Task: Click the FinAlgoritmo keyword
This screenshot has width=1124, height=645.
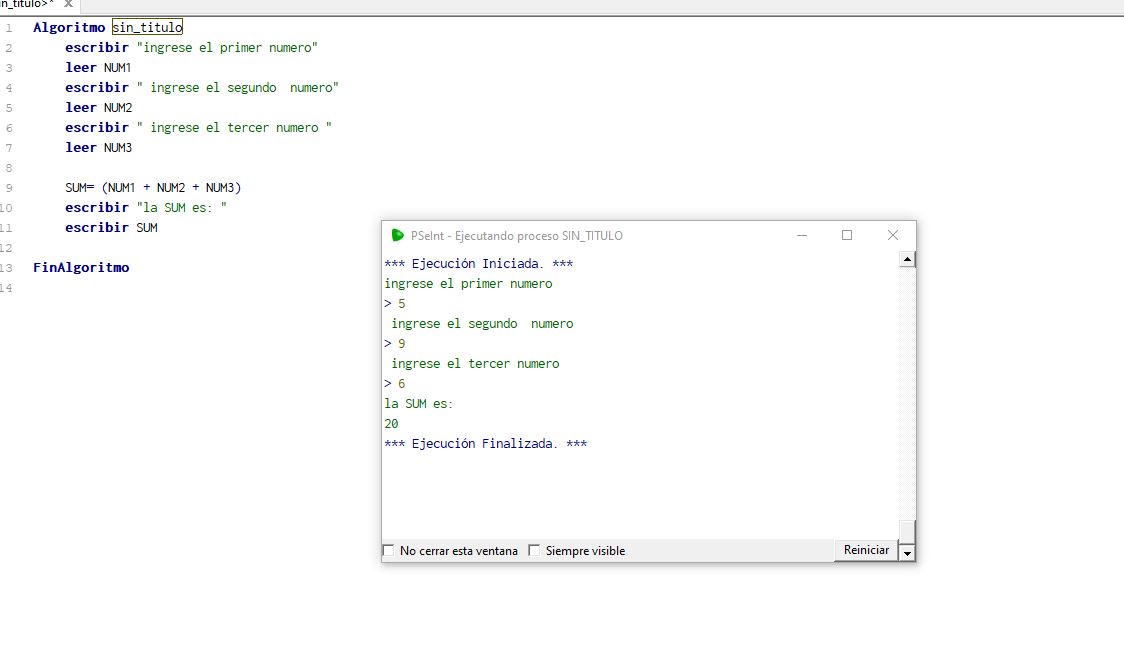Action: [x=81, y=267]
